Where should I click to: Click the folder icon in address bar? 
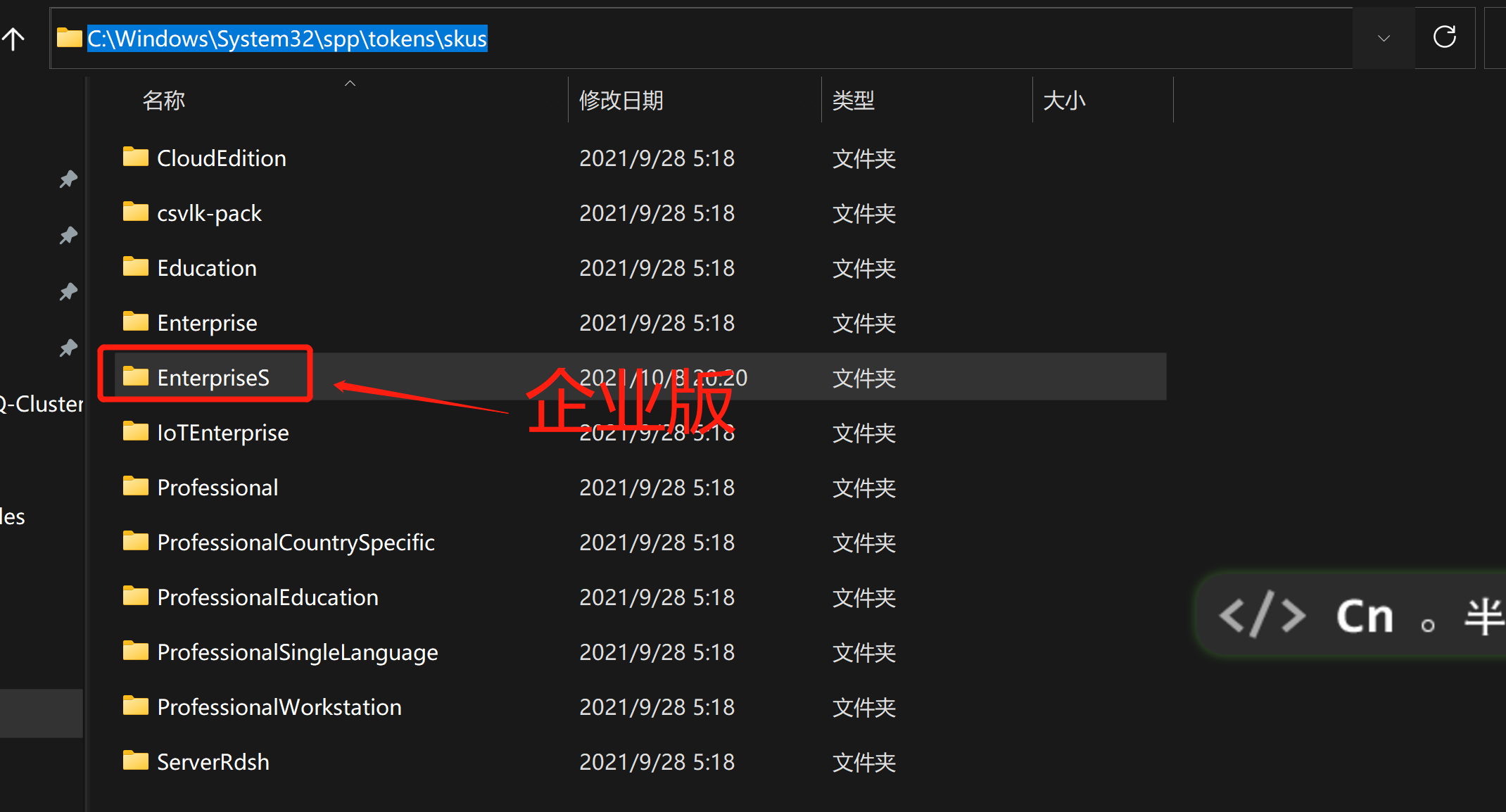coord(69,38)
